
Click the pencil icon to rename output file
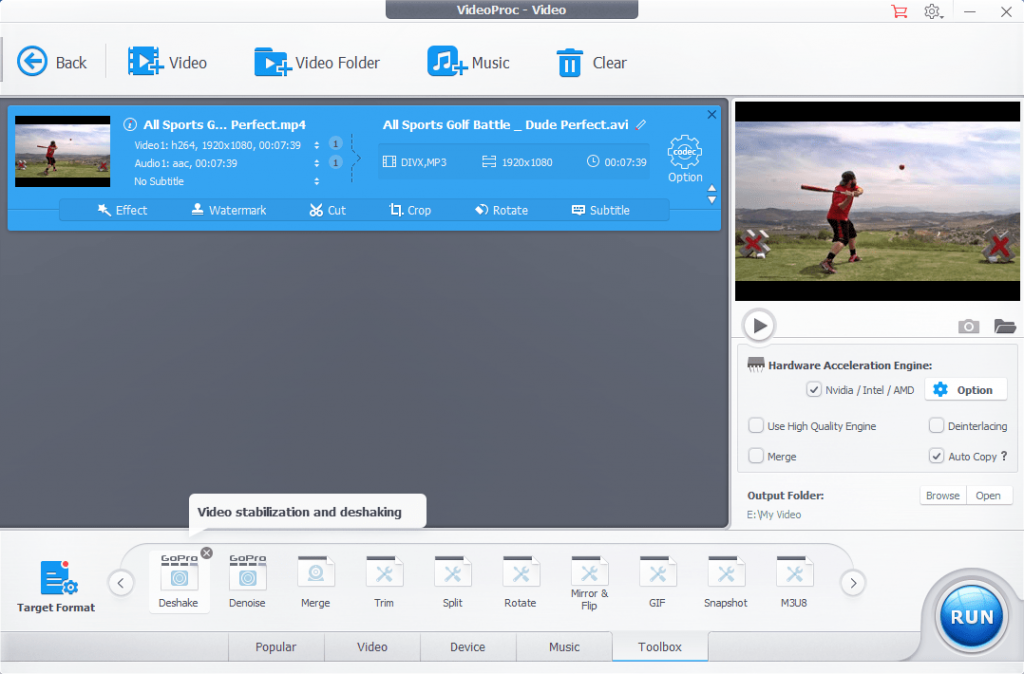point(641,124)
